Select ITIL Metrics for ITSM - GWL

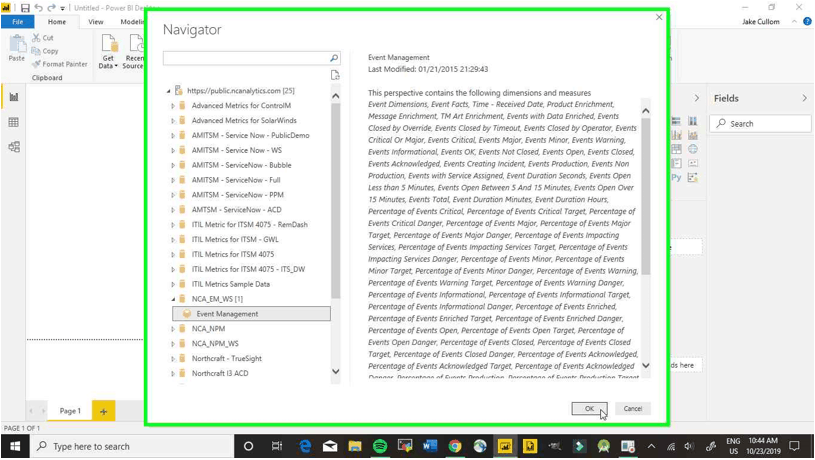[235, 240]
